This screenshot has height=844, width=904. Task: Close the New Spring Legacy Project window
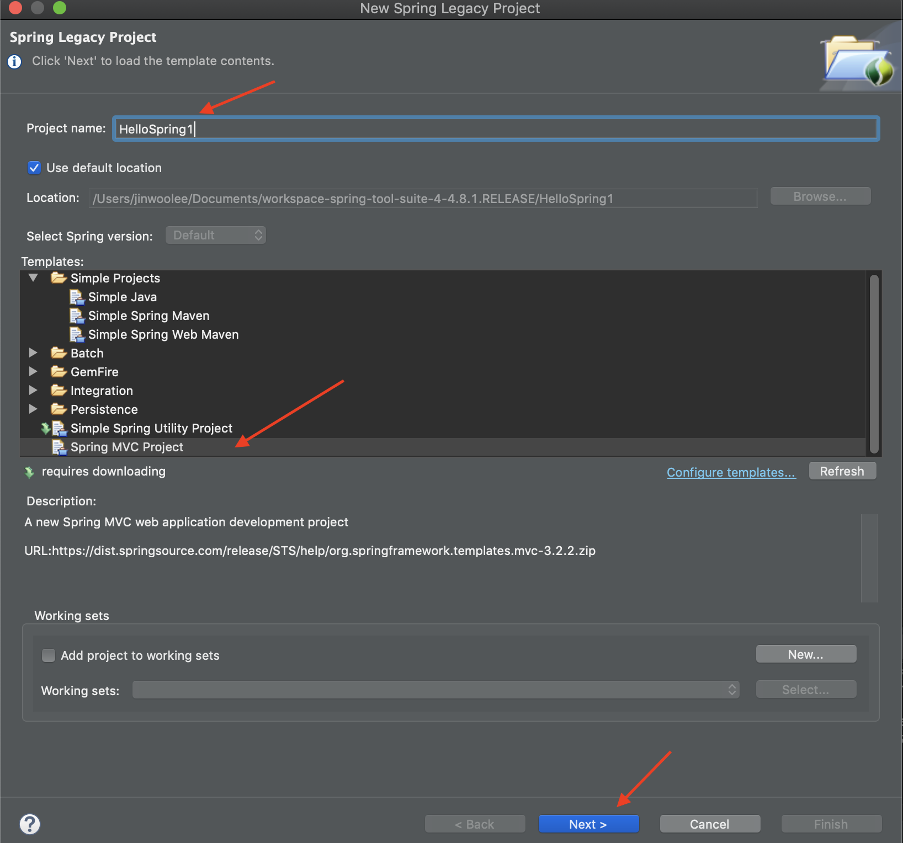15,7
